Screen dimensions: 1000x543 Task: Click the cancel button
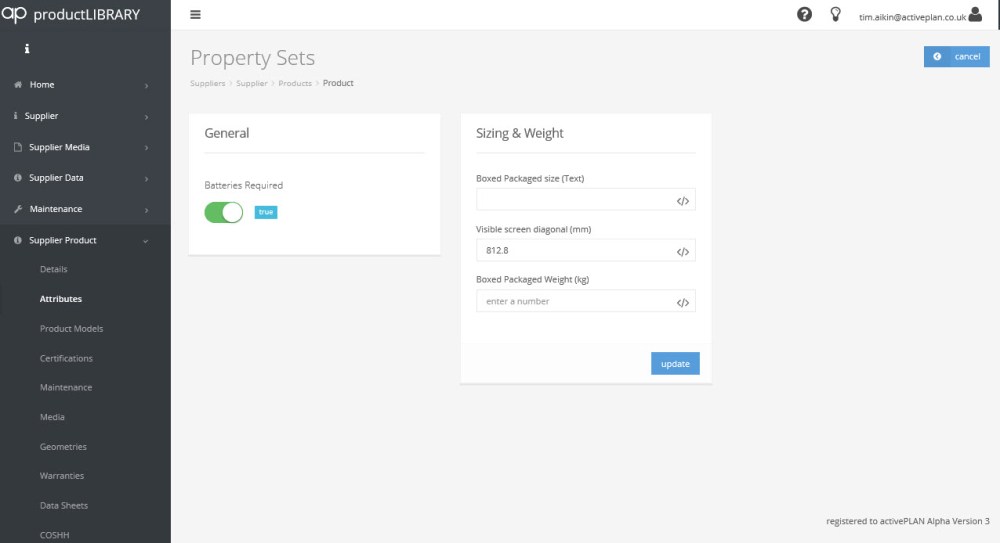tap(956, 57)
